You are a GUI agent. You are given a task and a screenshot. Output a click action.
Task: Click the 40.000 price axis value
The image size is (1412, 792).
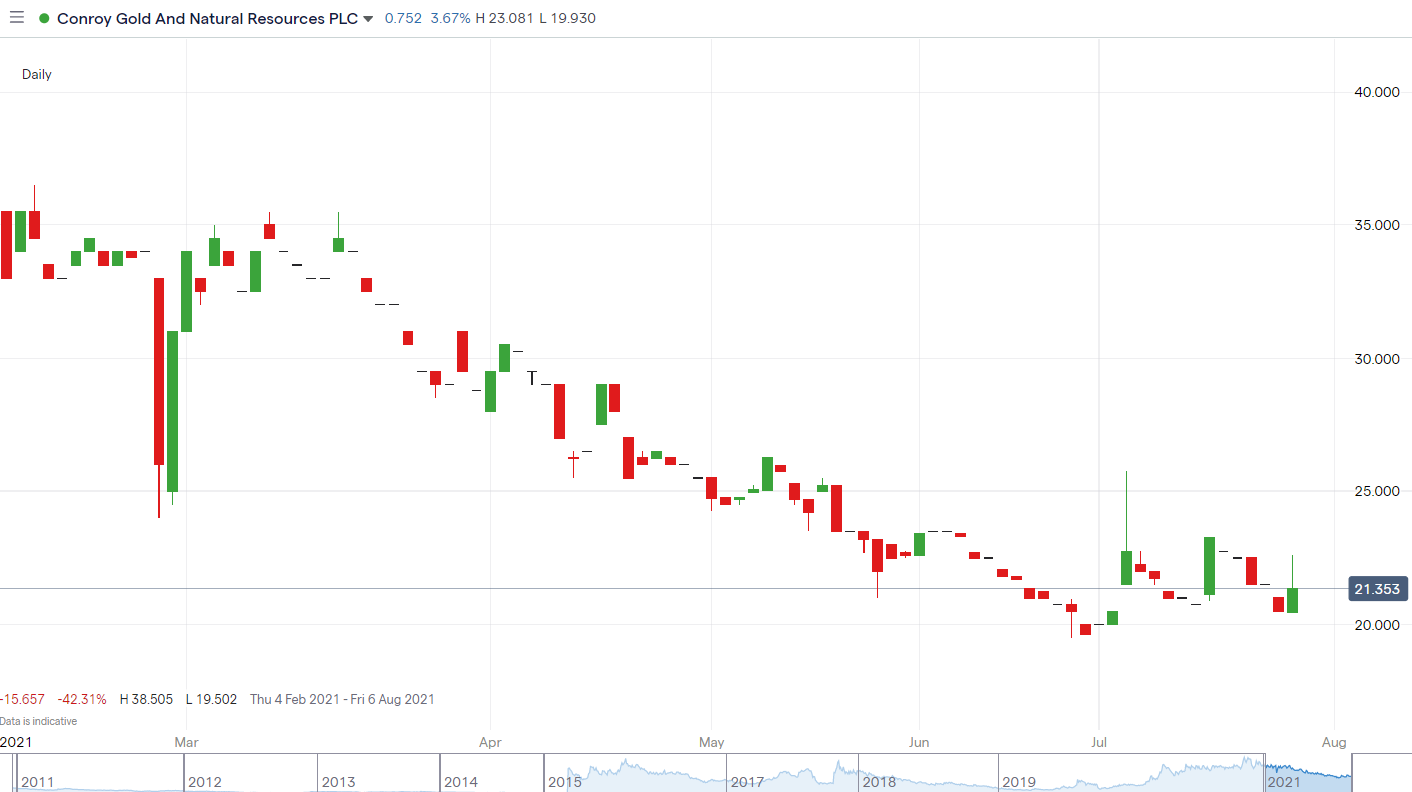click(x=1377, y=92)
